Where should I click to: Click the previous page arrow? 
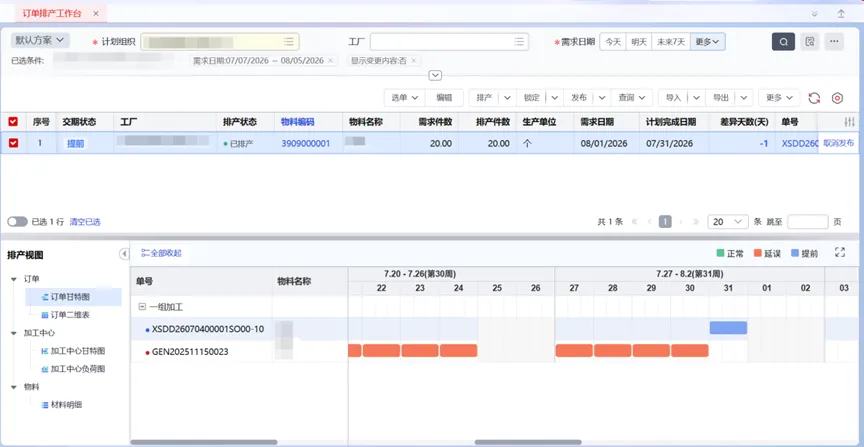click(x=650, y=222)
